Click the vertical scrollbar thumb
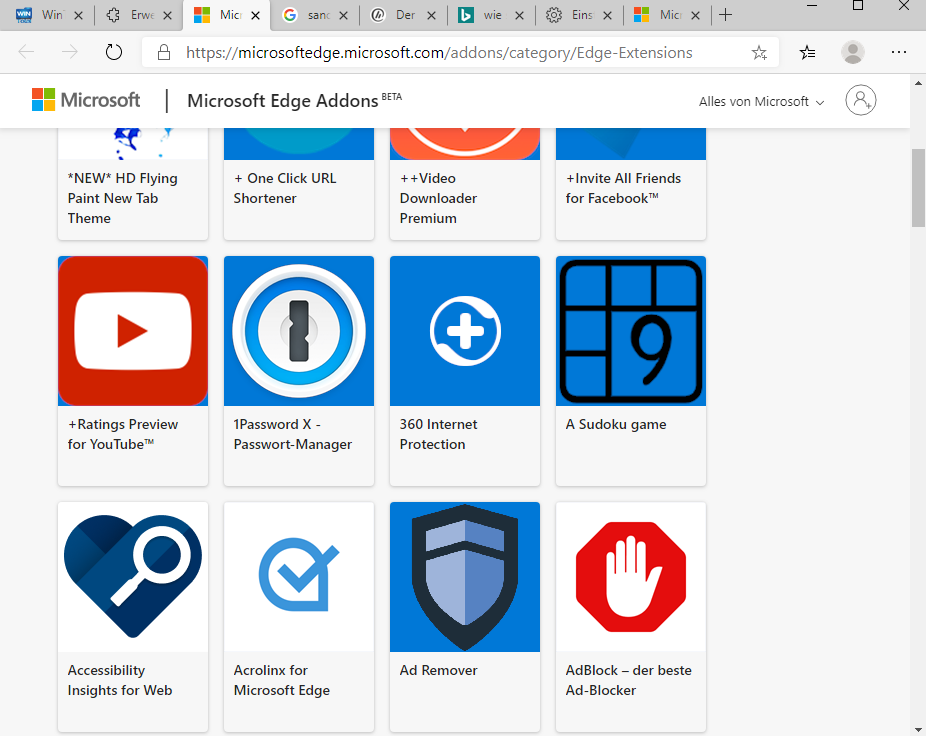The height and width of the screenshot is (736, 926). (x=918, y=188)
